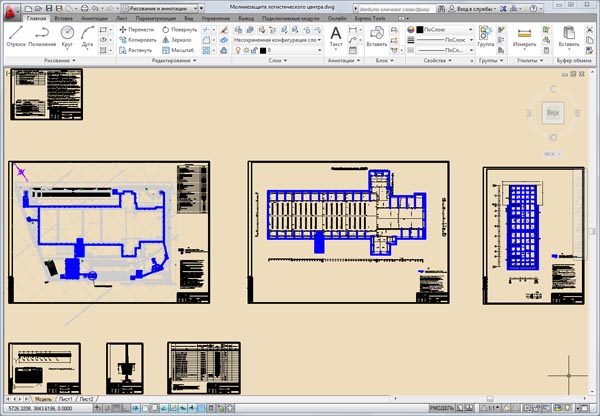
Task: Pick the Дуга (Arc) tool
Action: (88, 35)
